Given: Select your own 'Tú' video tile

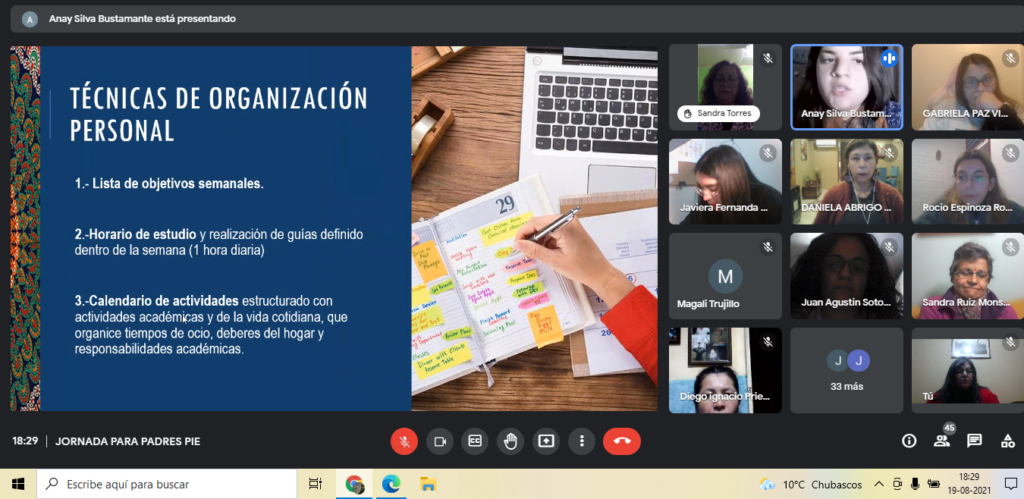Looking at the screenshot, I should tap(968, 370).
